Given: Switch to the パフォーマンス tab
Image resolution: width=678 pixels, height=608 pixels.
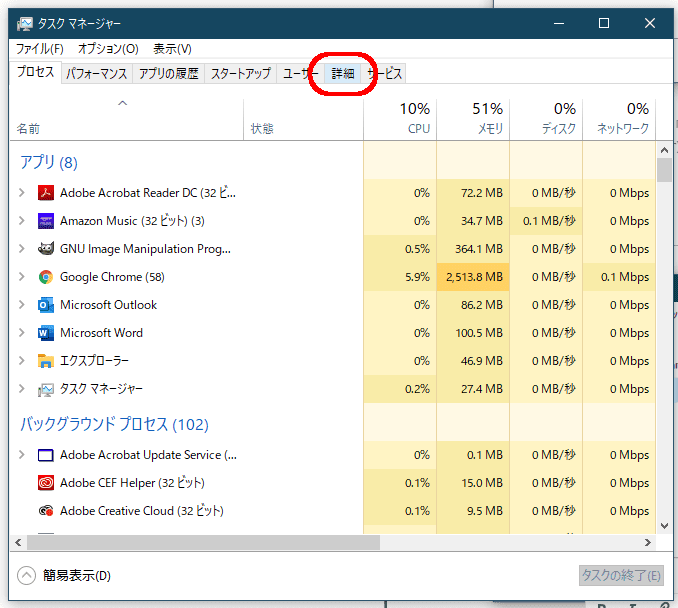Looking at the screenshot, I should point(97,74).
